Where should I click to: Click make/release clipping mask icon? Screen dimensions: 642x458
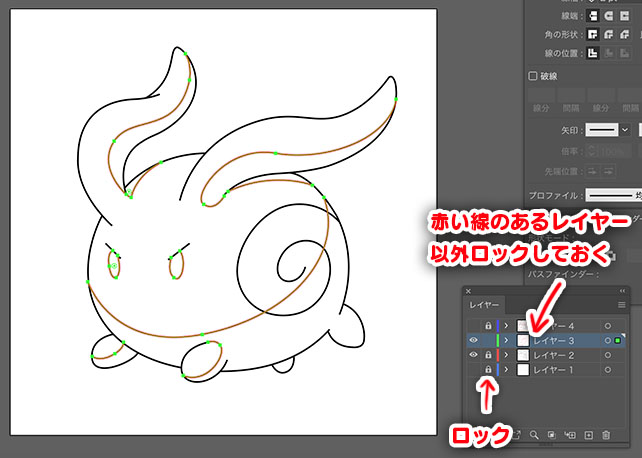pyautogui.click(x=552, y=435)
